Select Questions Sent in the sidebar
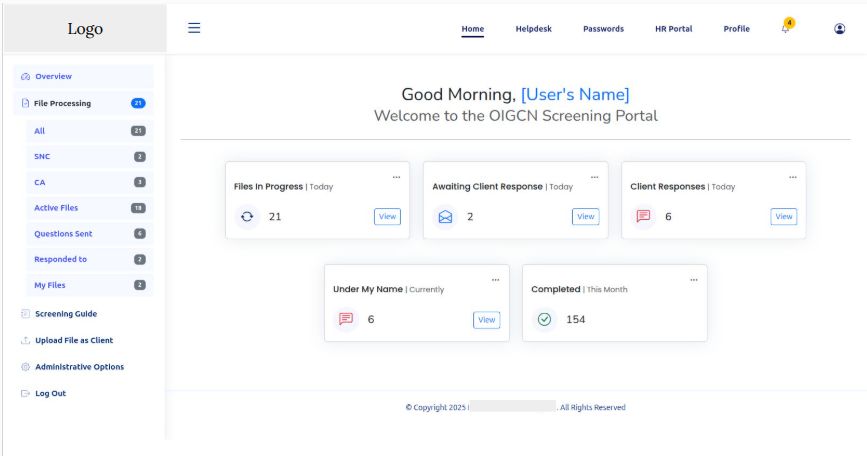 point(62,233)
